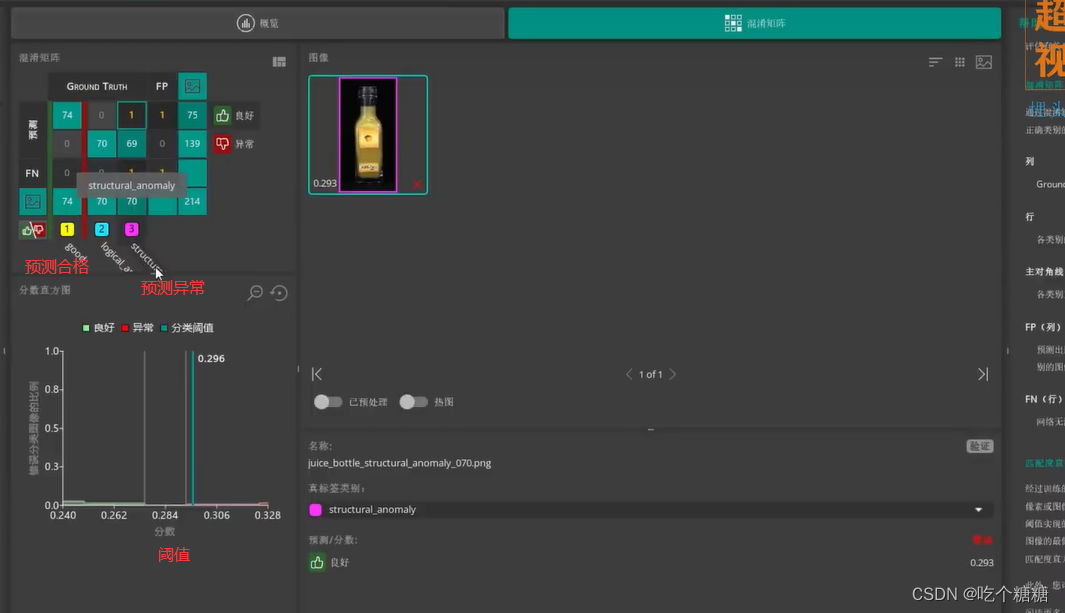Select the matrix cell showing 69
The width and height of the screenshot is (1065, 613).
132,144
